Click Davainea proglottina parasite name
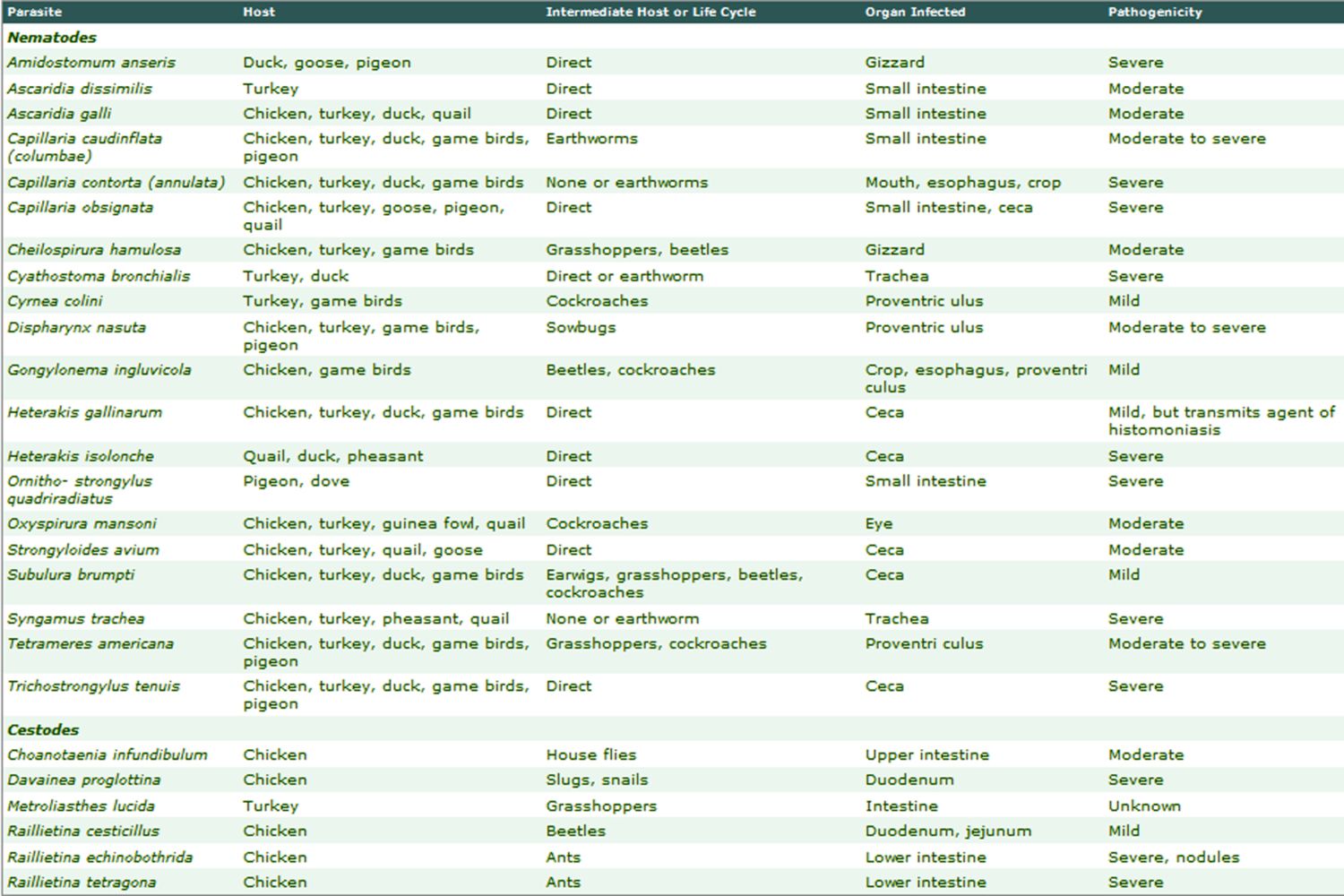 pos(84,780)
